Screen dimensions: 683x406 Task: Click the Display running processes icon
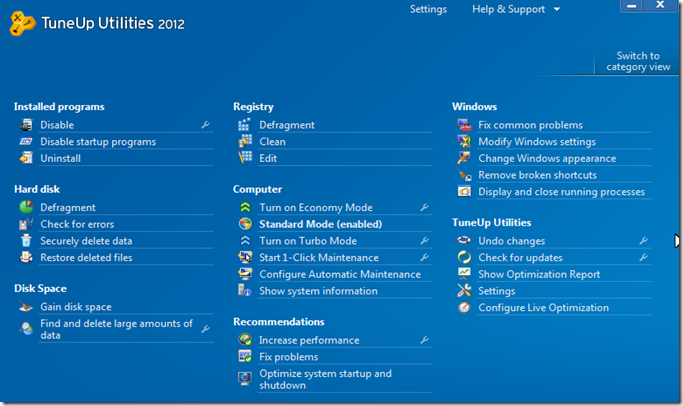tap(464, 191)
